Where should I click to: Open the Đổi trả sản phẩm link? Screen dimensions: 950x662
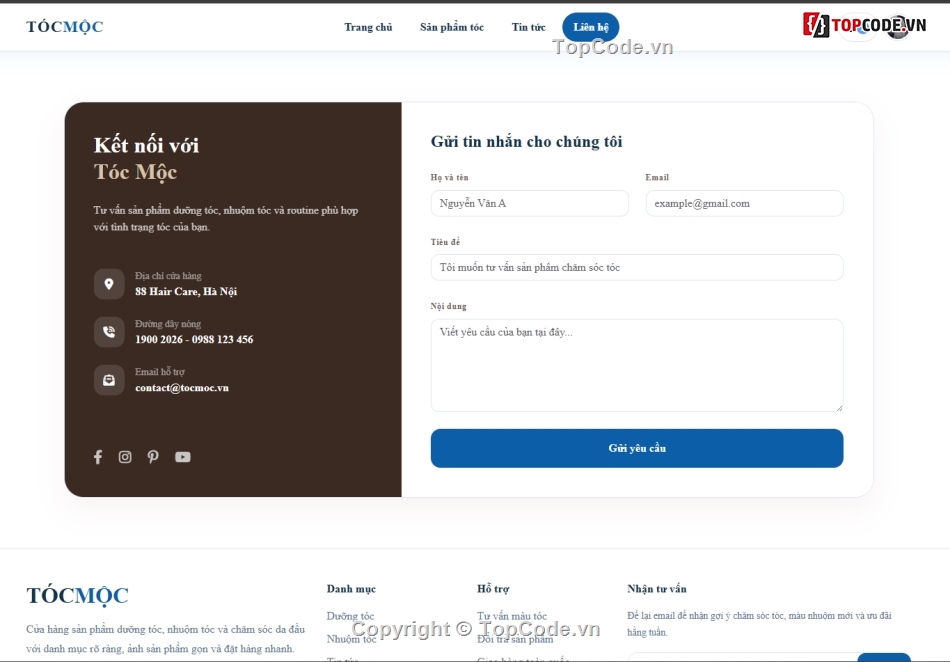515,639
